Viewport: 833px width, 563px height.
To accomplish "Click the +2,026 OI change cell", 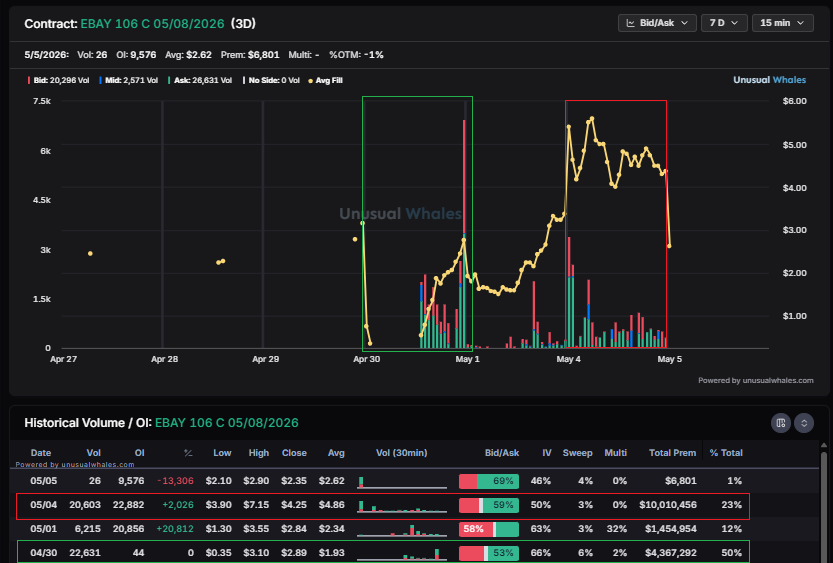I will click(x=177, y=505).
